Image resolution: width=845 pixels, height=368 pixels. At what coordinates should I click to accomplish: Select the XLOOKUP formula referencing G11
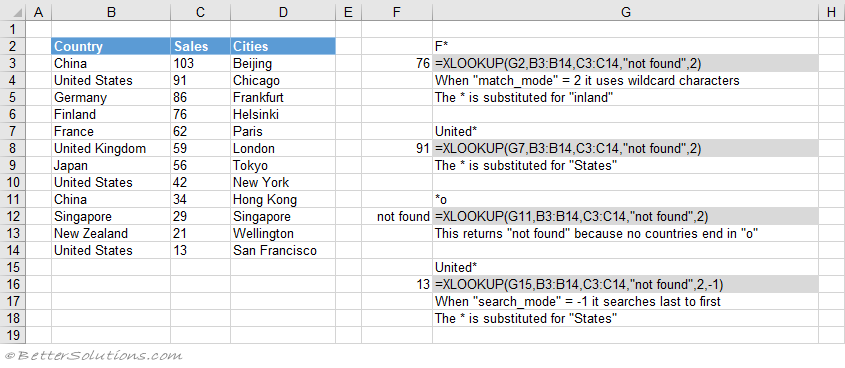click(625, 217)
